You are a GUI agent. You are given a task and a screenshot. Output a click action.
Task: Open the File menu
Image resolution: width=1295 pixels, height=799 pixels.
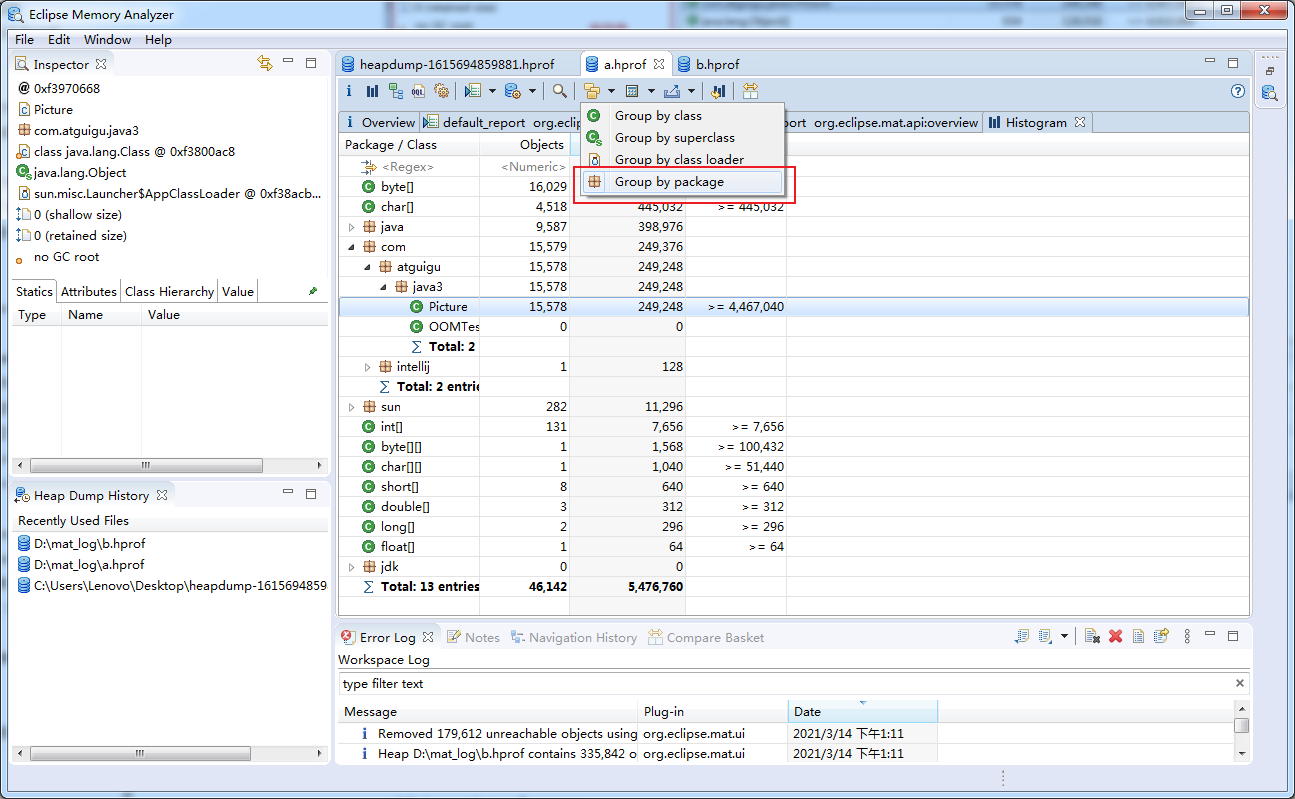pos(24,39)
